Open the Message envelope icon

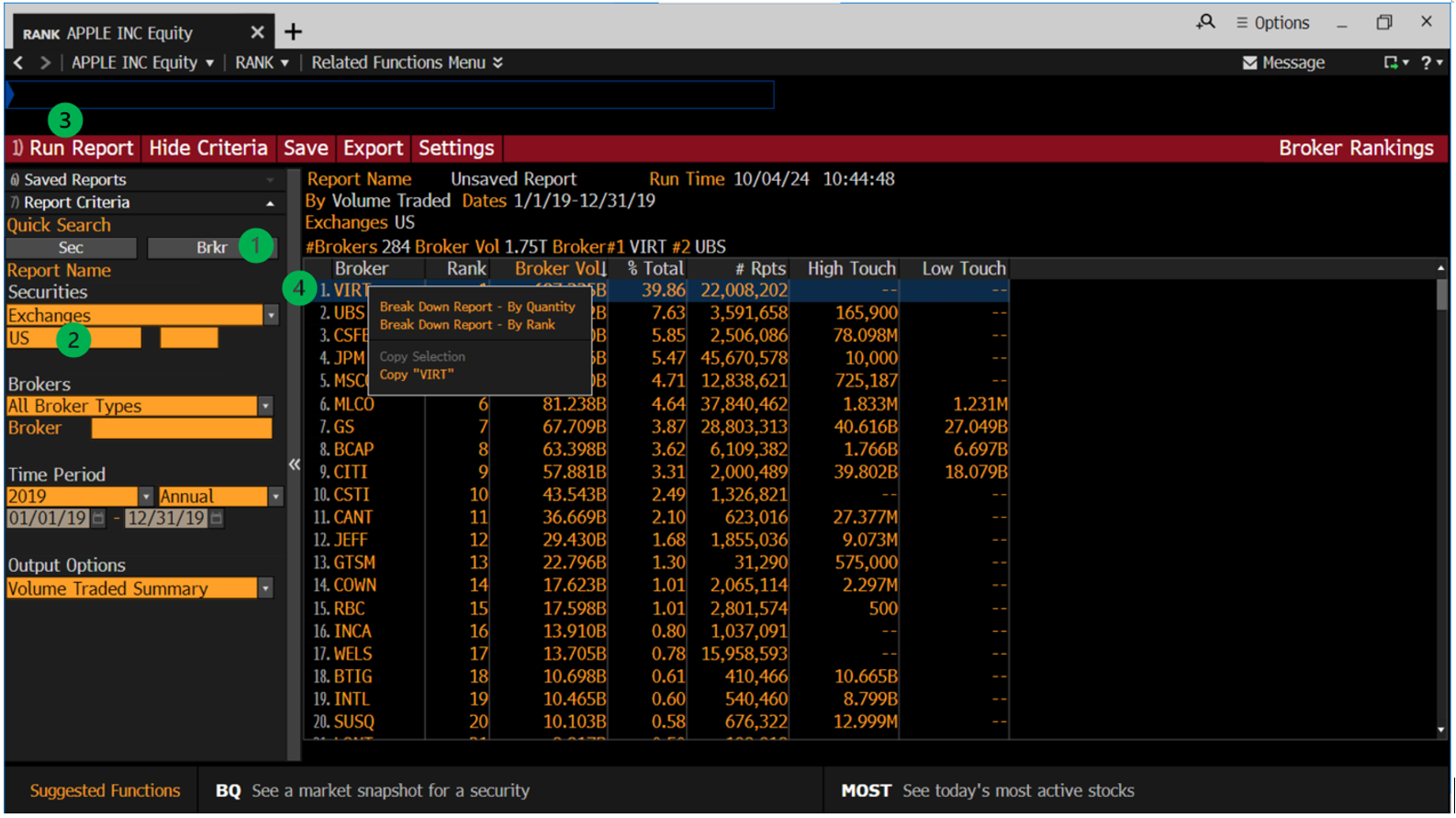click(x=1249, y=62)
